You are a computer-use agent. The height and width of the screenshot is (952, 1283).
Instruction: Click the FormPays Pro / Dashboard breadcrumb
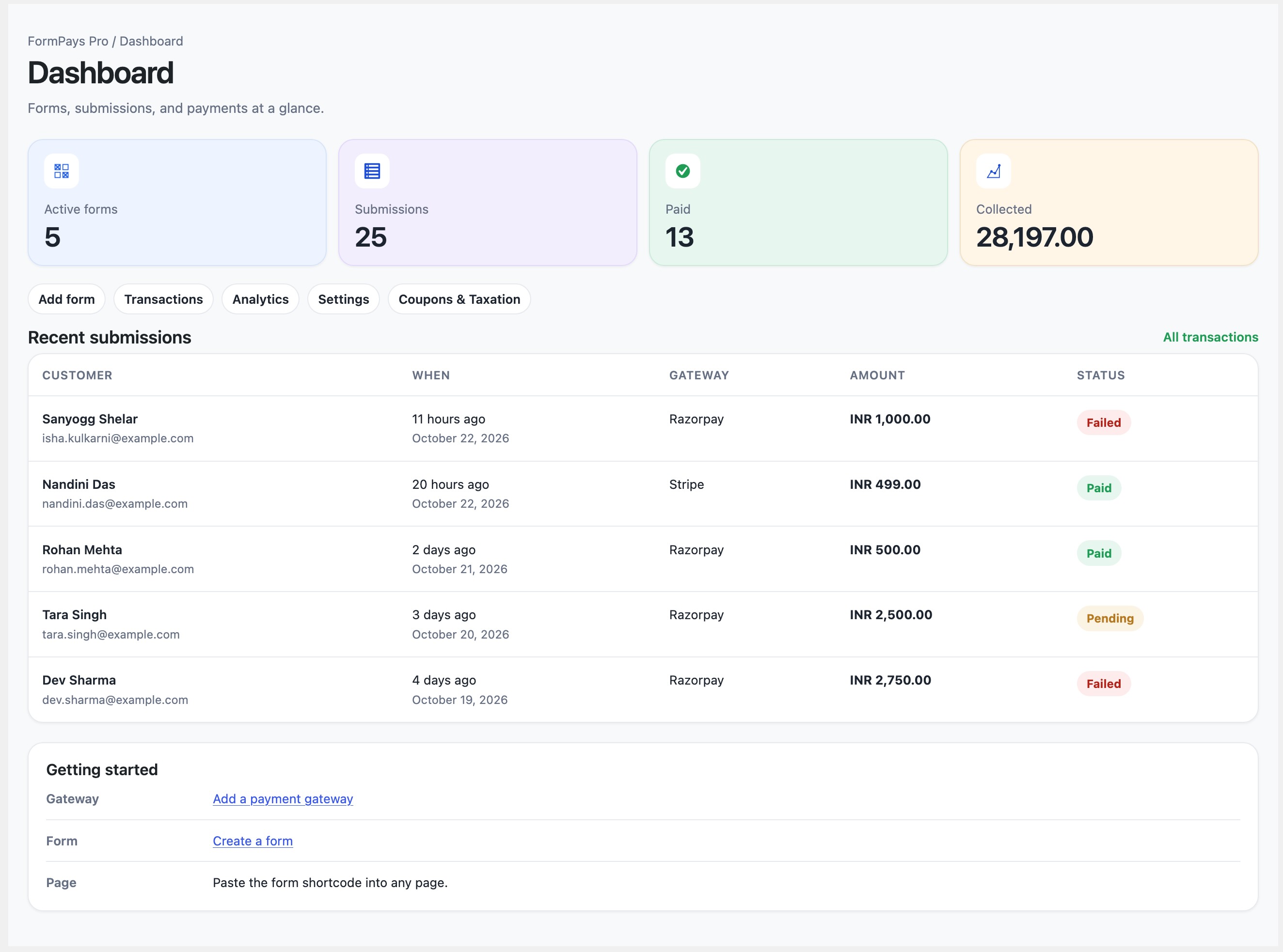point(106,42)
